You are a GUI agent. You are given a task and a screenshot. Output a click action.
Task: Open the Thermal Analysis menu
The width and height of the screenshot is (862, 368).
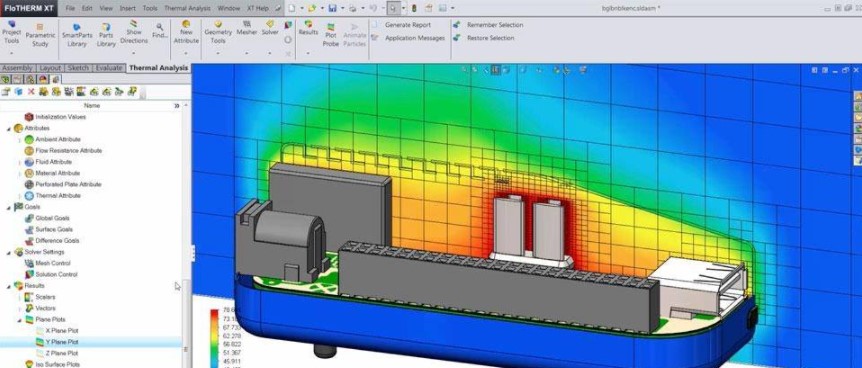coord(187,8)
